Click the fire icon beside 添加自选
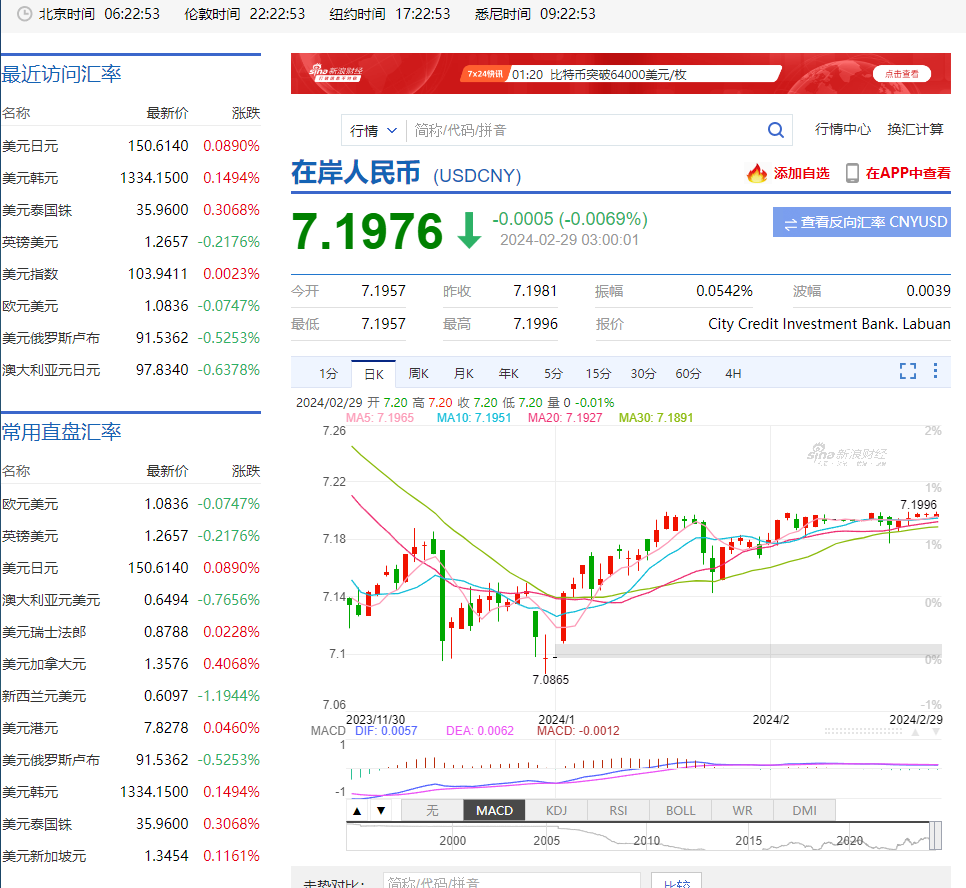This screenshot has width=966, height=888. click(757, 174)
